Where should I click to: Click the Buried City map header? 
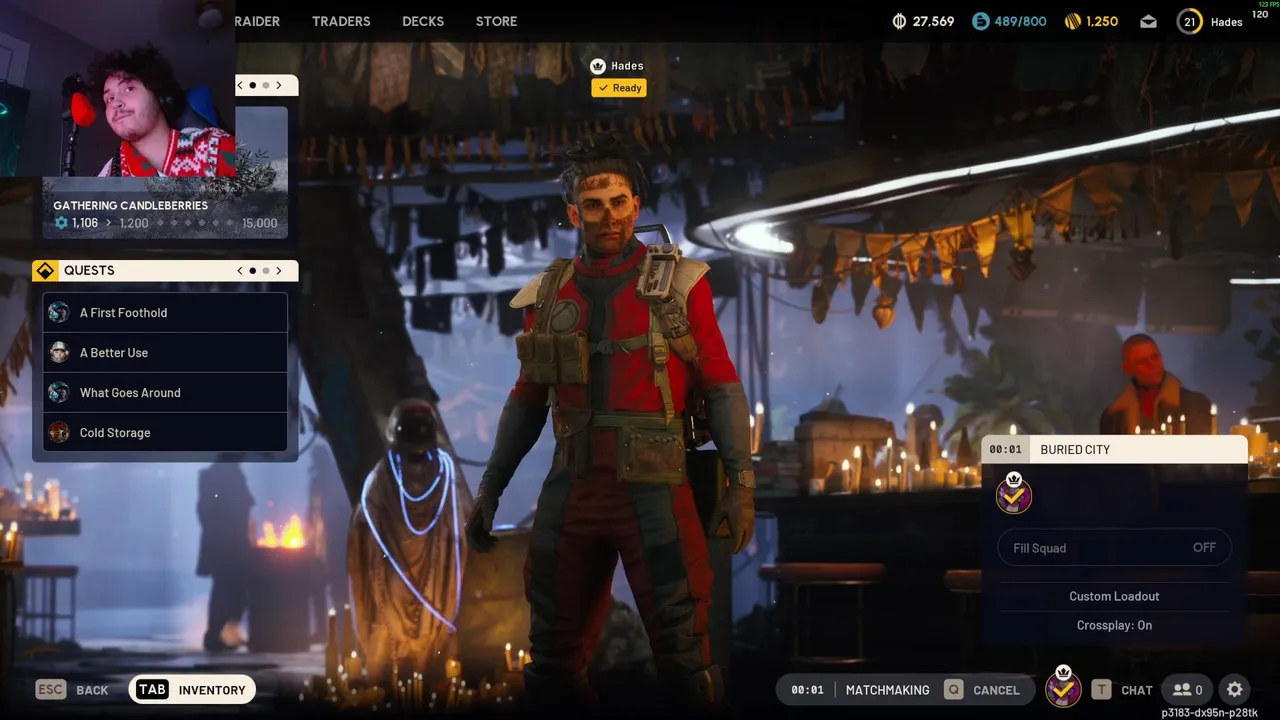(1115, 449)
